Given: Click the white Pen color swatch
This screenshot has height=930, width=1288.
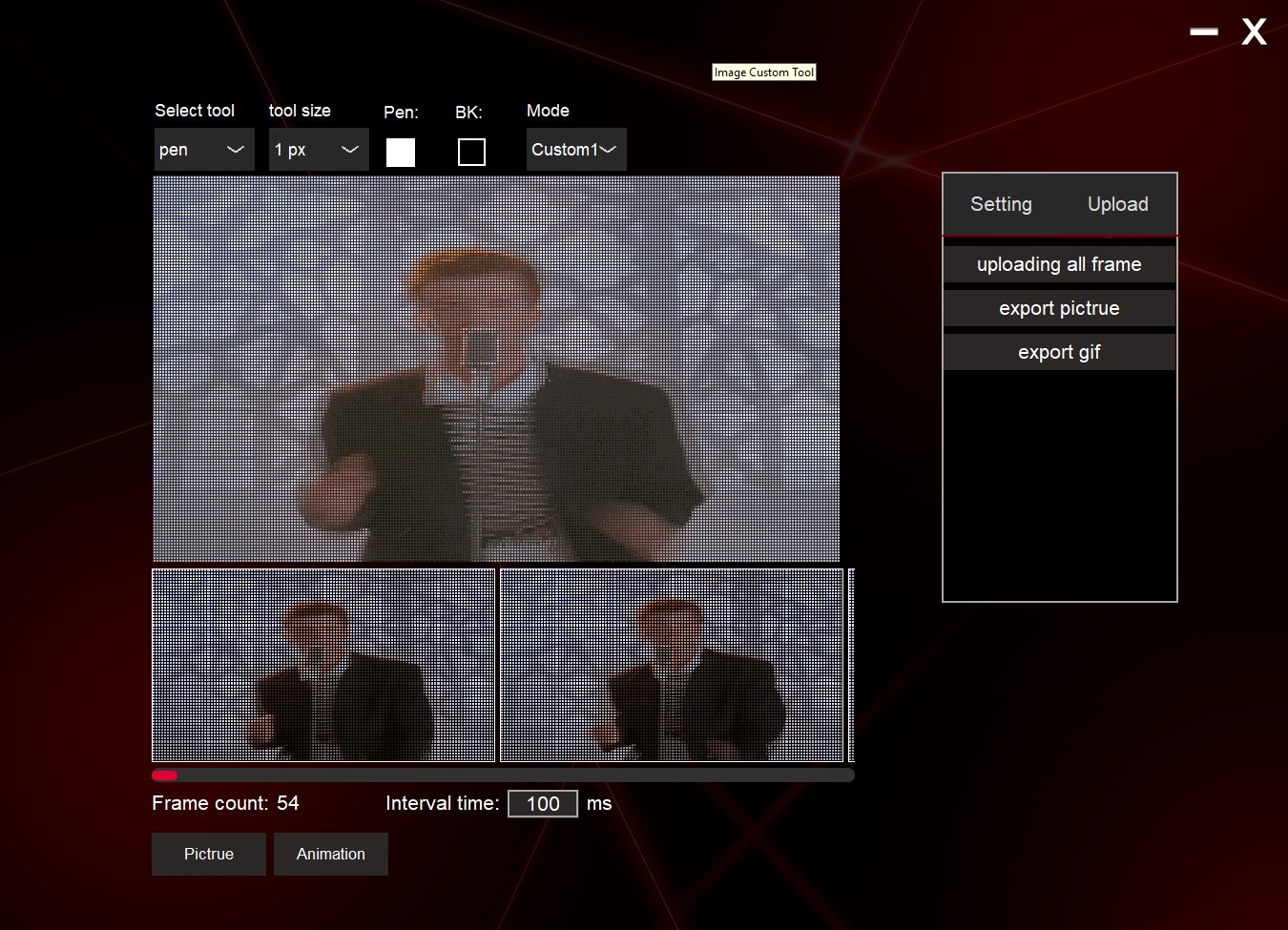Looking at the screenshot, I should coord(401,153).
